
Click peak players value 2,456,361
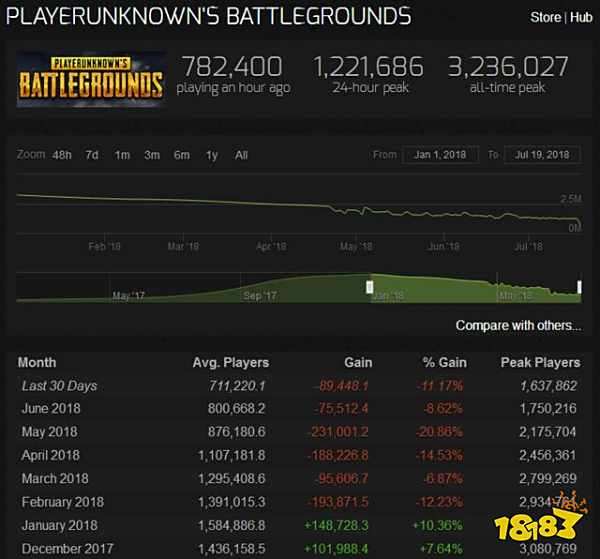pos(548,455)
